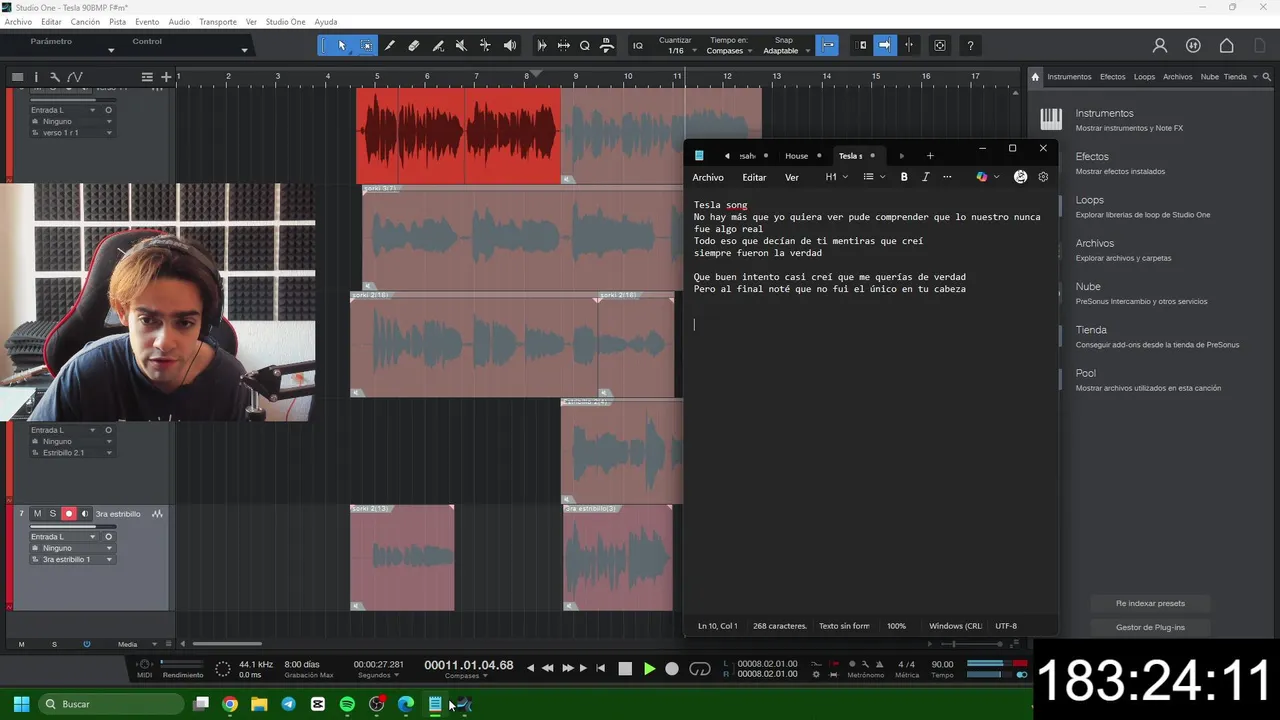Open the track inspector 'i' icon
The image size is (1280, 720).
pos(36,77)
